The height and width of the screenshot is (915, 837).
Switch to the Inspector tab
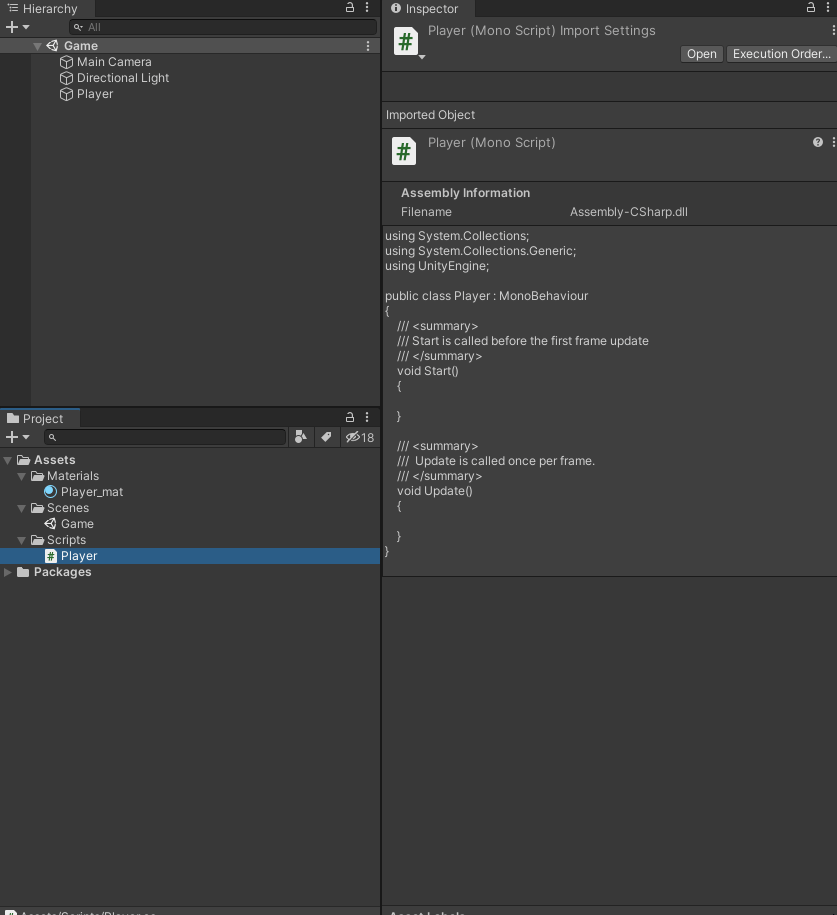tap(426, 9)
